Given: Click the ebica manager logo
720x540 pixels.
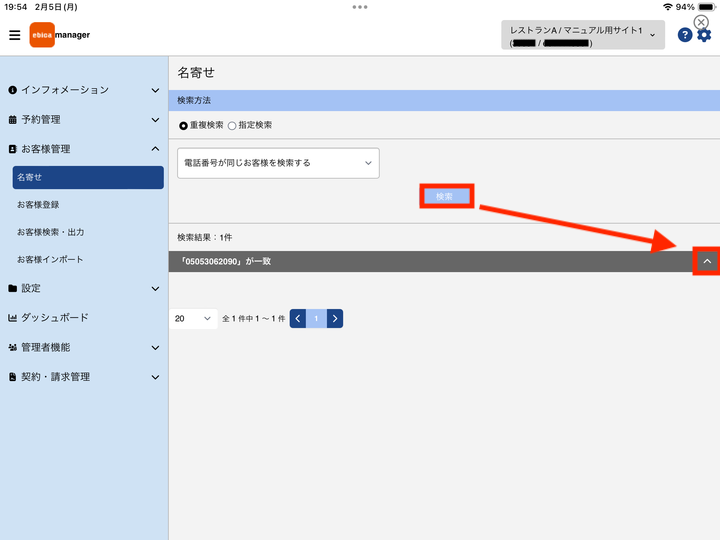Looking at the screenshot, I should [x=60, y=35].
